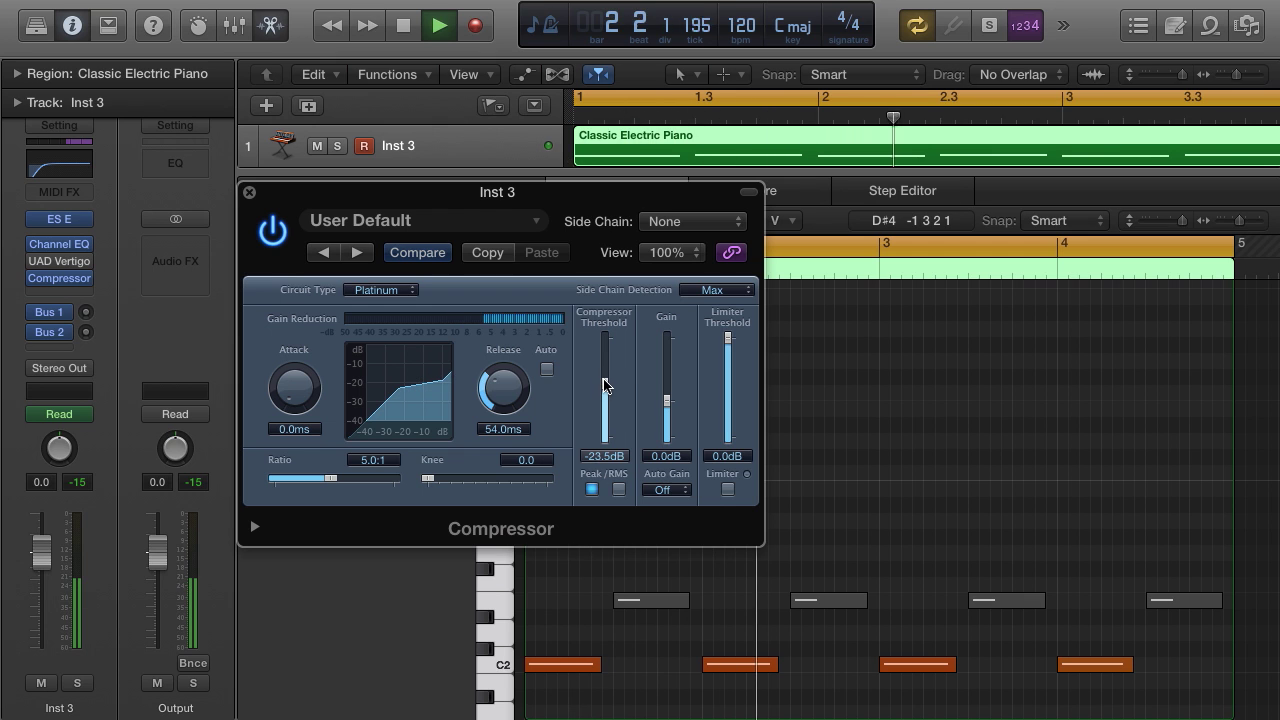Open the Media Browser icon
Image resolution: width=1280 pixels, height=720 pixels.
(1246, 26)
